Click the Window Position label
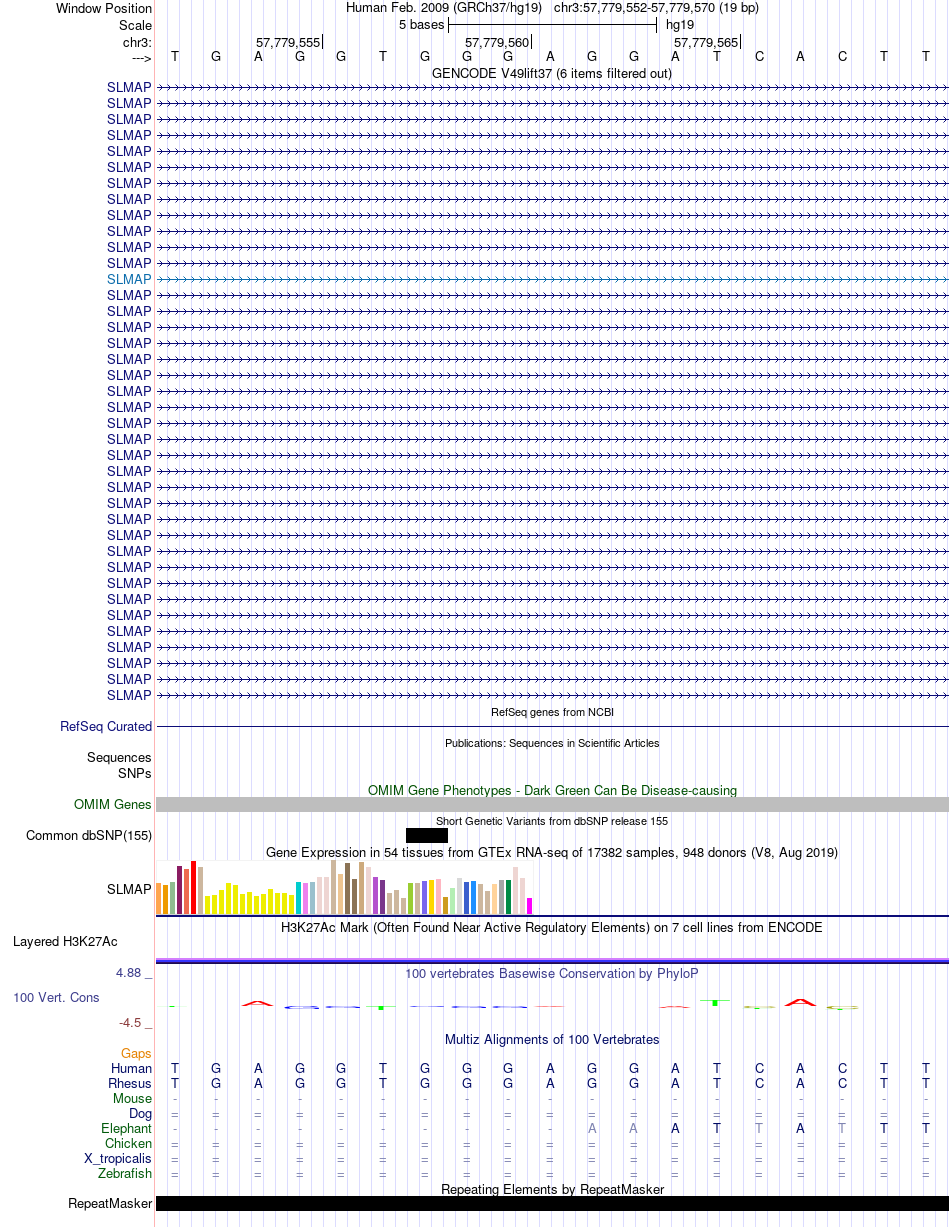950x1227 pixels. [x=104, y=8]
